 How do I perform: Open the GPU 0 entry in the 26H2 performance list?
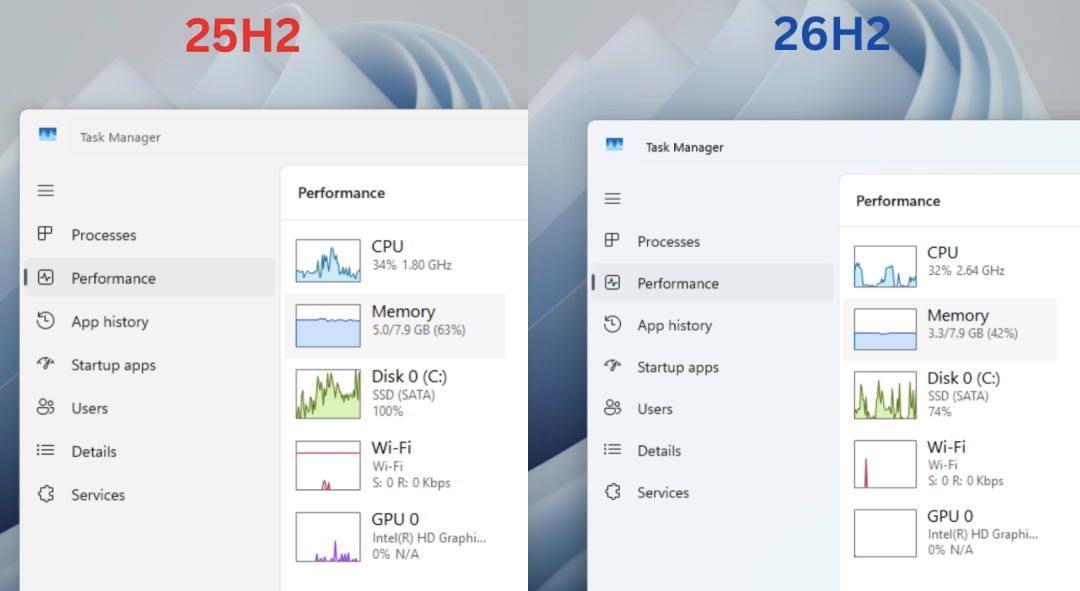[x=950, y=532]
